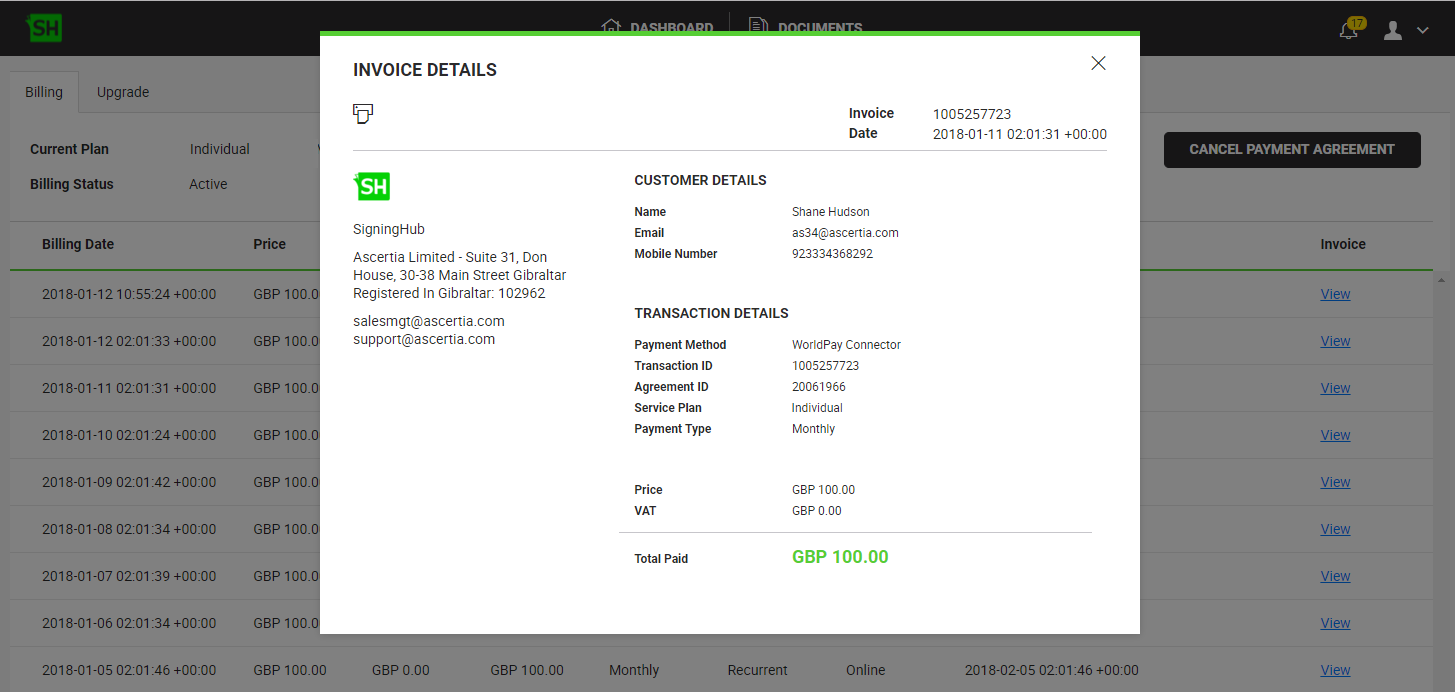The image size is (1455, 692).
Task: View invoice for 2018-01-05 02:01:46
Action: 1335,670
